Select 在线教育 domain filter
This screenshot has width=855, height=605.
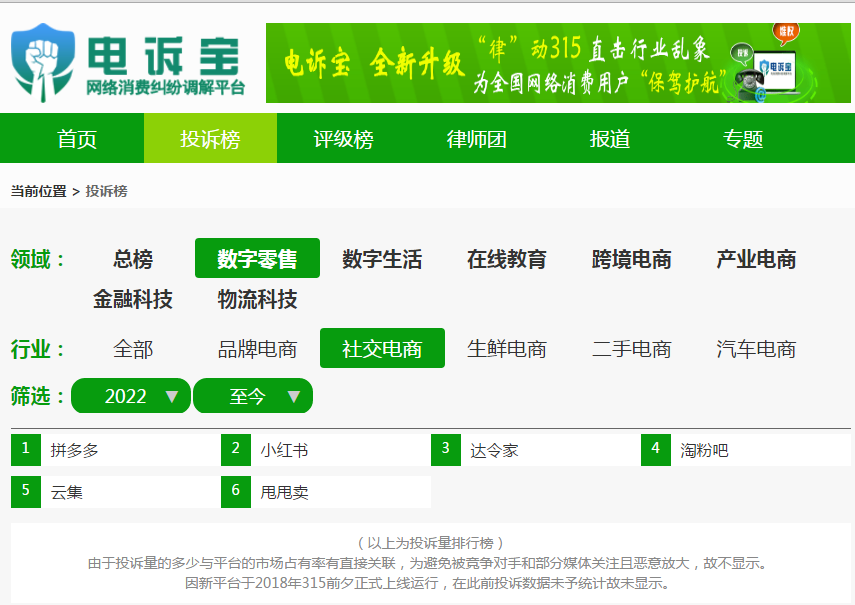[507, 258]
